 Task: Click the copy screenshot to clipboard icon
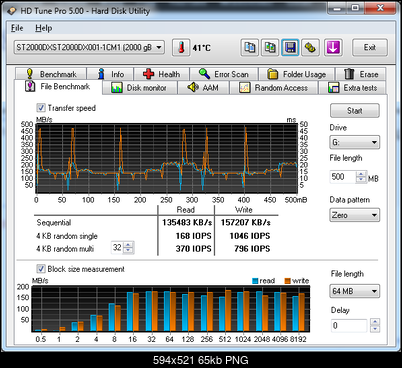pyautogui.click(x=270, y=48)
